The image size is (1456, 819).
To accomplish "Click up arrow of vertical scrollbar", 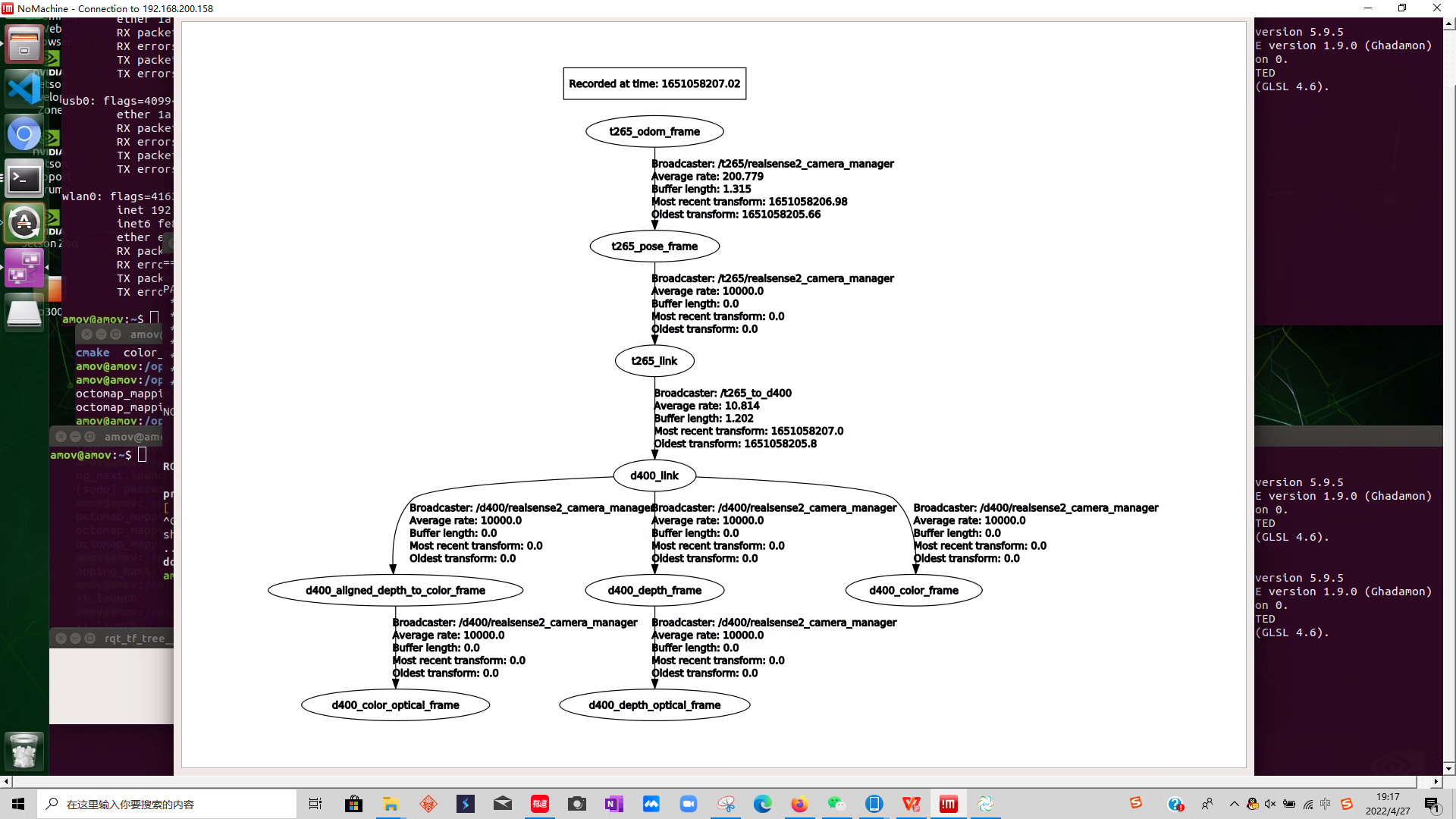I will tap(1449, 24).
